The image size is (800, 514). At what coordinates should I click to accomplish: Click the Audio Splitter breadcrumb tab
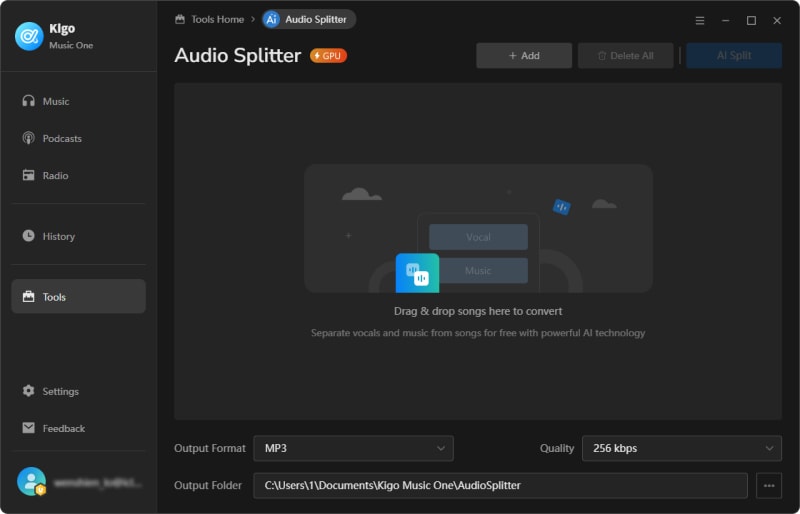(309, 19)
